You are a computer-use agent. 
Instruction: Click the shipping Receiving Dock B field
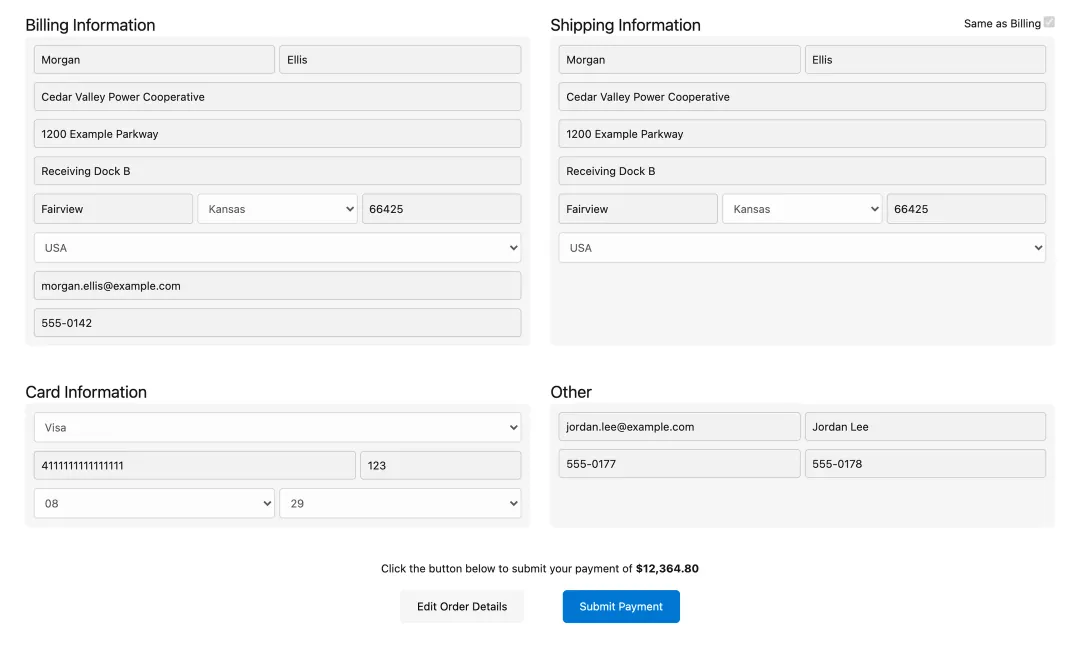[x=802, y=171]
